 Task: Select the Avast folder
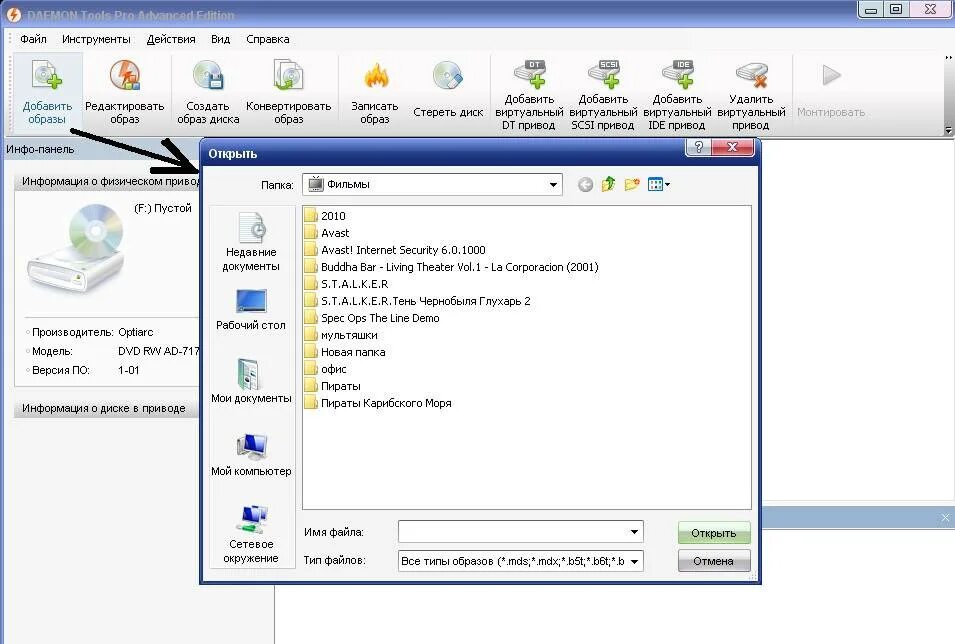[x=327, y=233]
